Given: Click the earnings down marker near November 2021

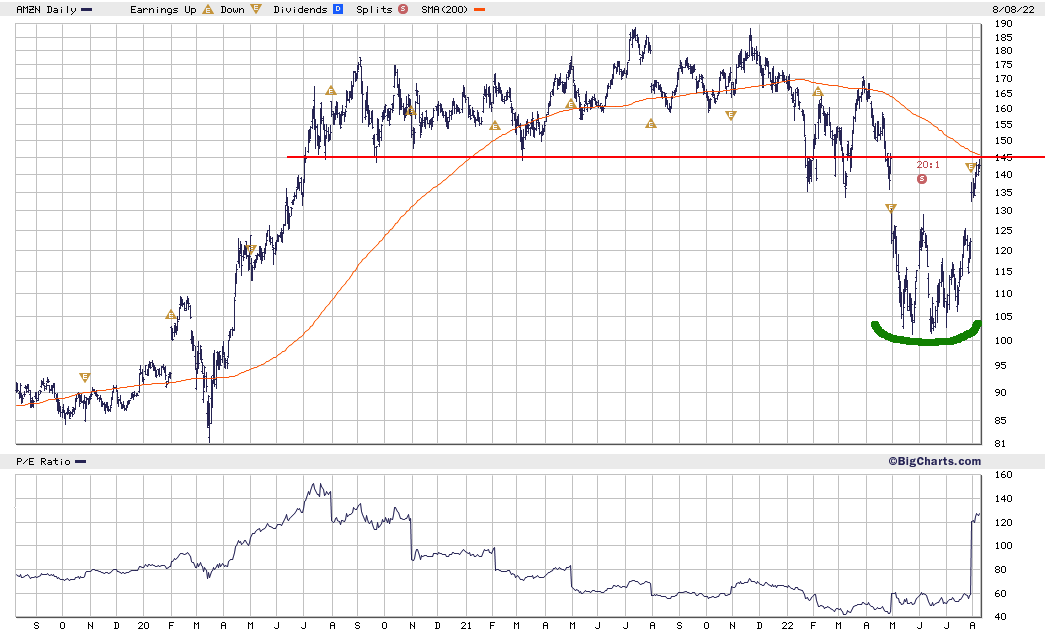Looking at the screenshot, I should coord(731,115).
